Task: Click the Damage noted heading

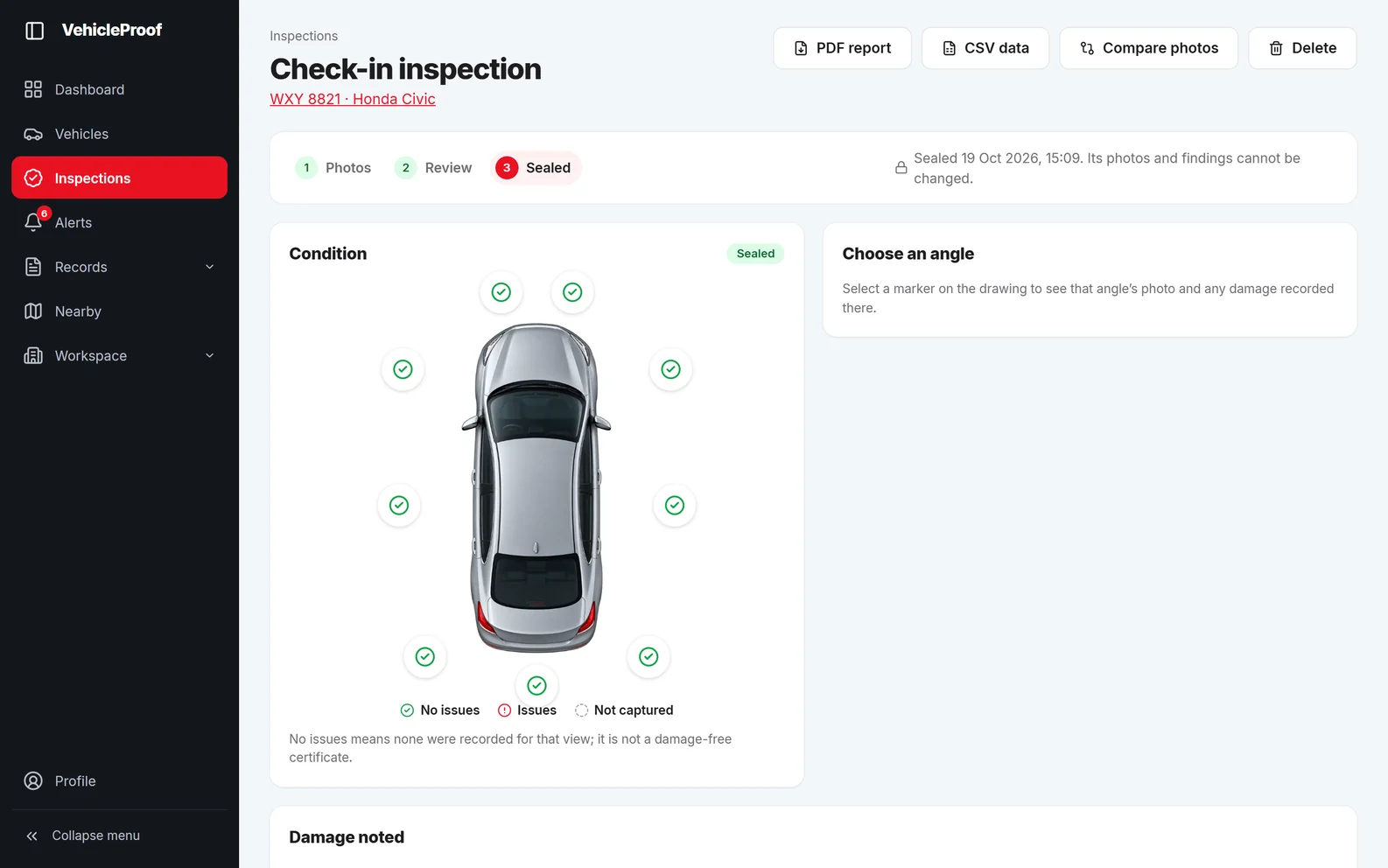Action: point(347,837)
